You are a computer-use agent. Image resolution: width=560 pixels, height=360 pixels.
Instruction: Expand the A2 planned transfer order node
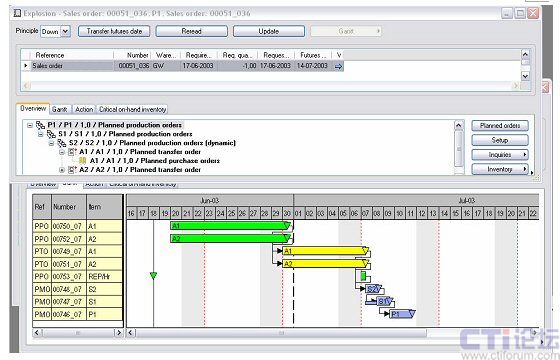pos(62,170)
